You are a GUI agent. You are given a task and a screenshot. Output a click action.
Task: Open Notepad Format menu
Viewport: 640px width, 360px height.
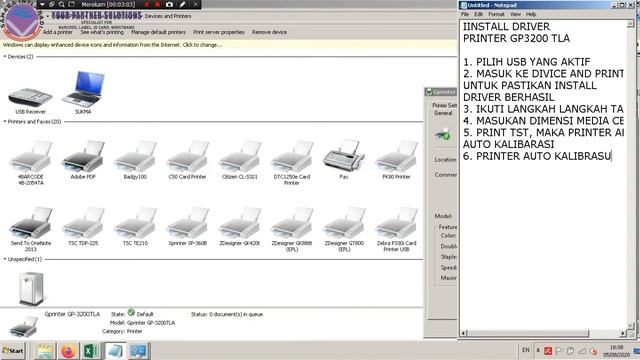point(496,14)
